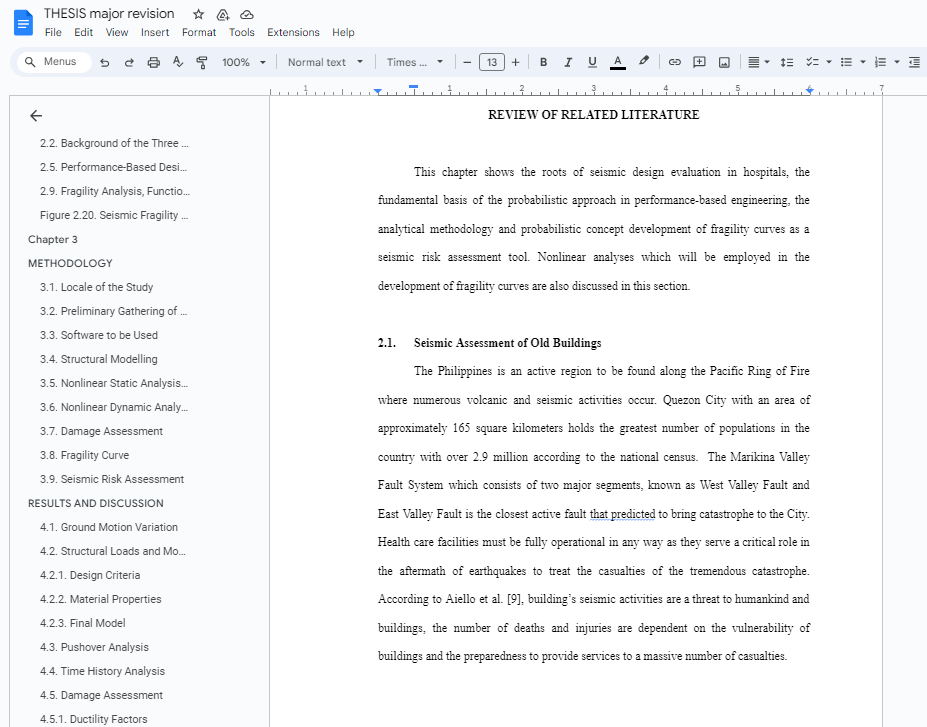Click the decrease indent icon
927x727 pixels.
[x=914, y=62]
